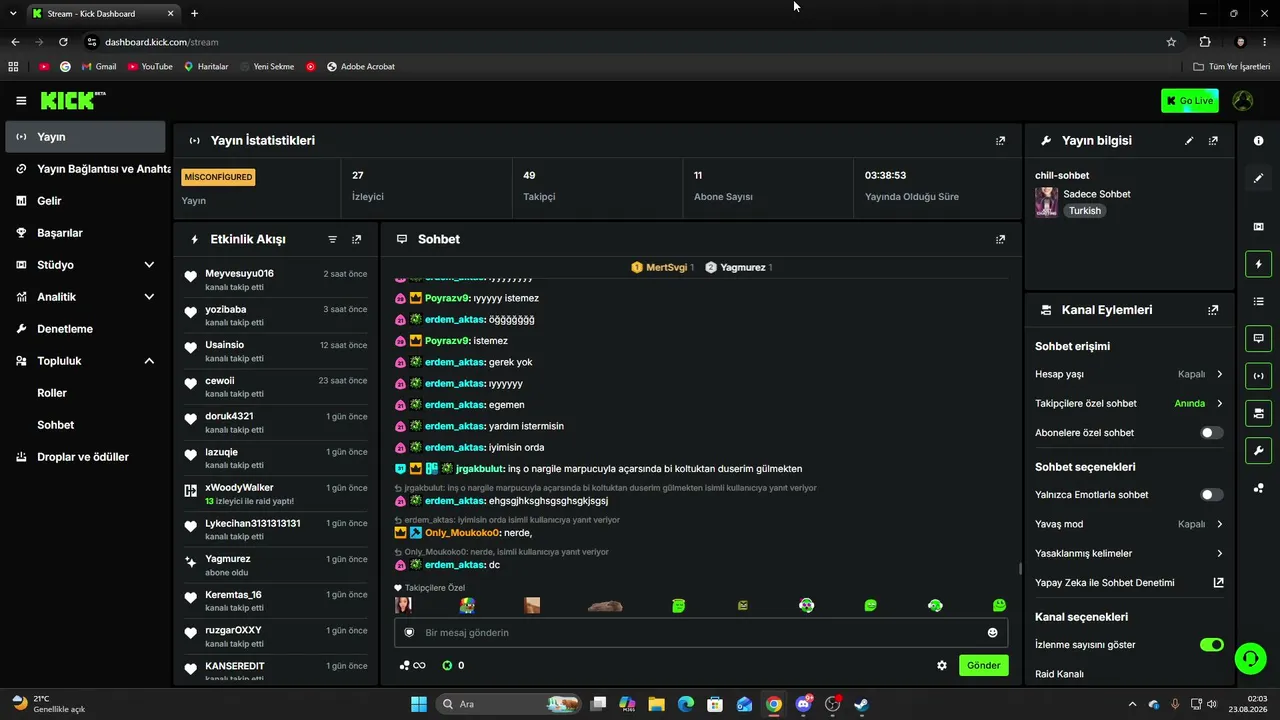Click the info icon in right sidebar
This screenshot has height=720, width=1280.
1258,141
